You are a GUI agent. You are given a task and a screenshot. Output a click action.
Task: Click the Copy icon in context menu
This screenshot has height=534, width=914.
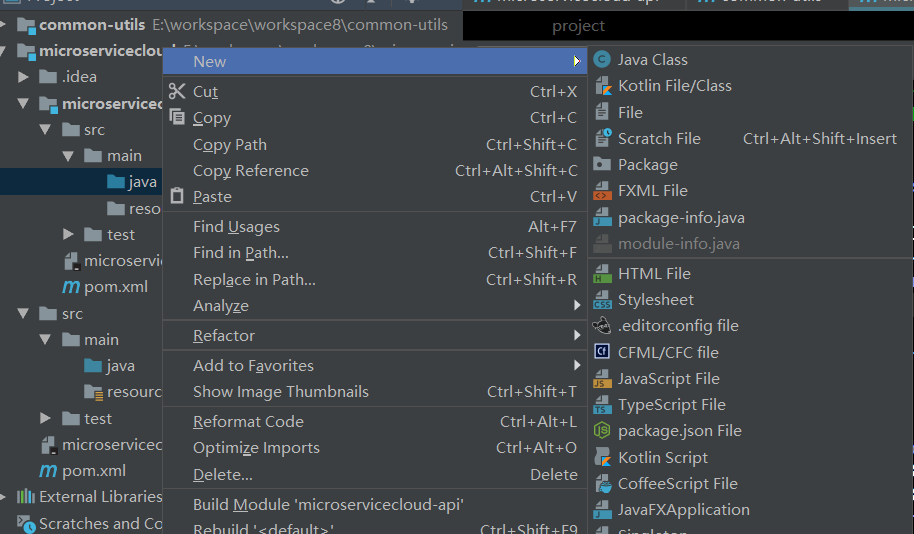tap(177, 117)
